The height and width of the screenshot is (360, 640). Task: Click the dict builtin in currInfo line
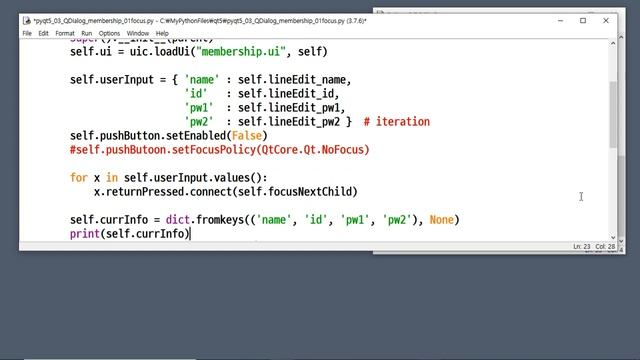coord(178,220)
